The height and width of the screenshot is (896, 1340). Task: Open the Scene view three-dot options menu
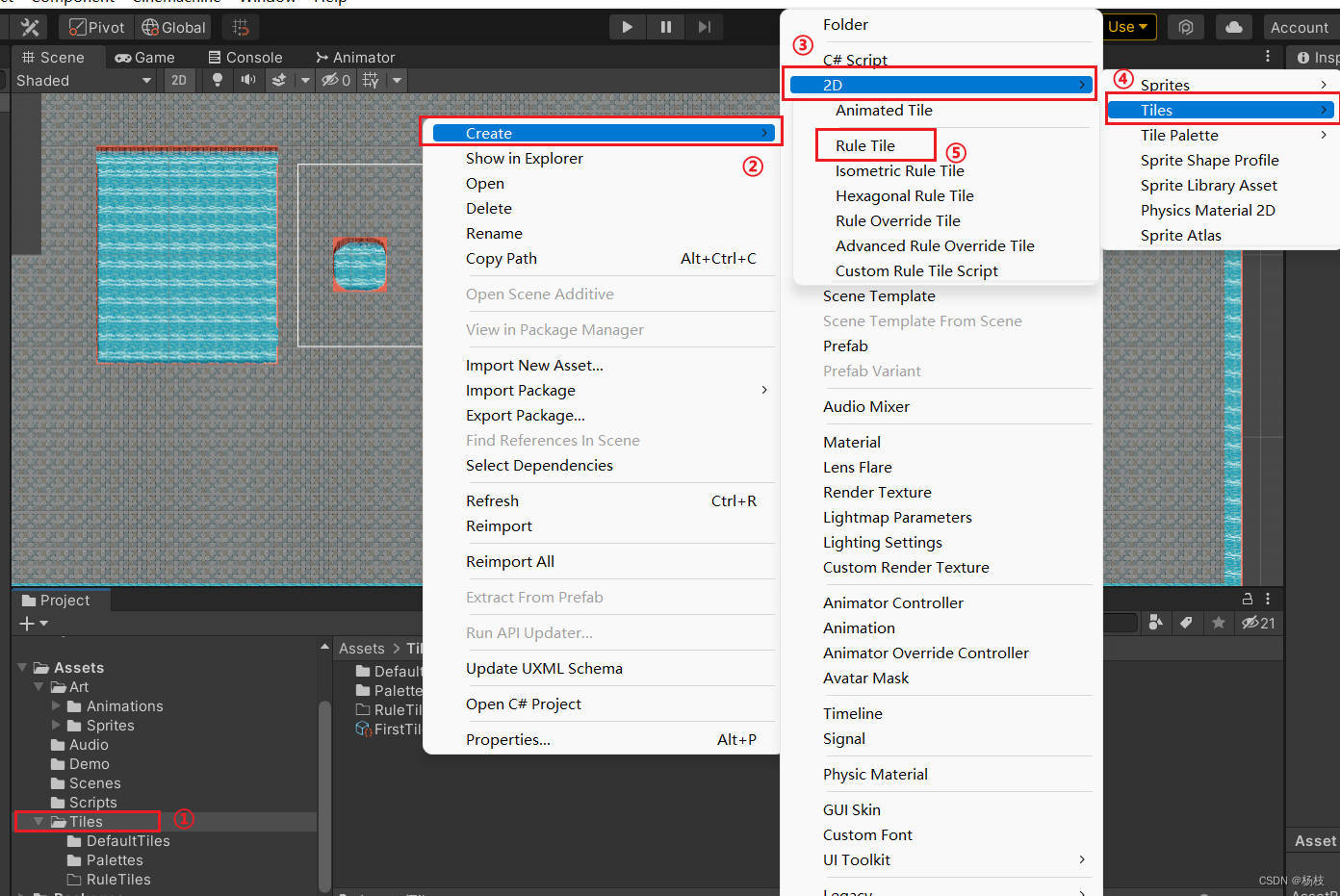[1268, 57]
